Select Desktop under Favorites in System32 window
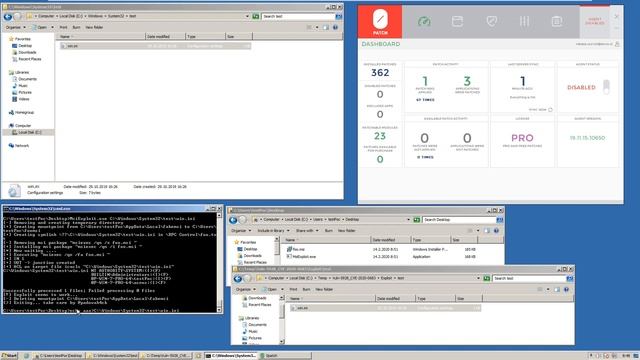The width and height of the screenshot is (640, 360). (25, 46)
